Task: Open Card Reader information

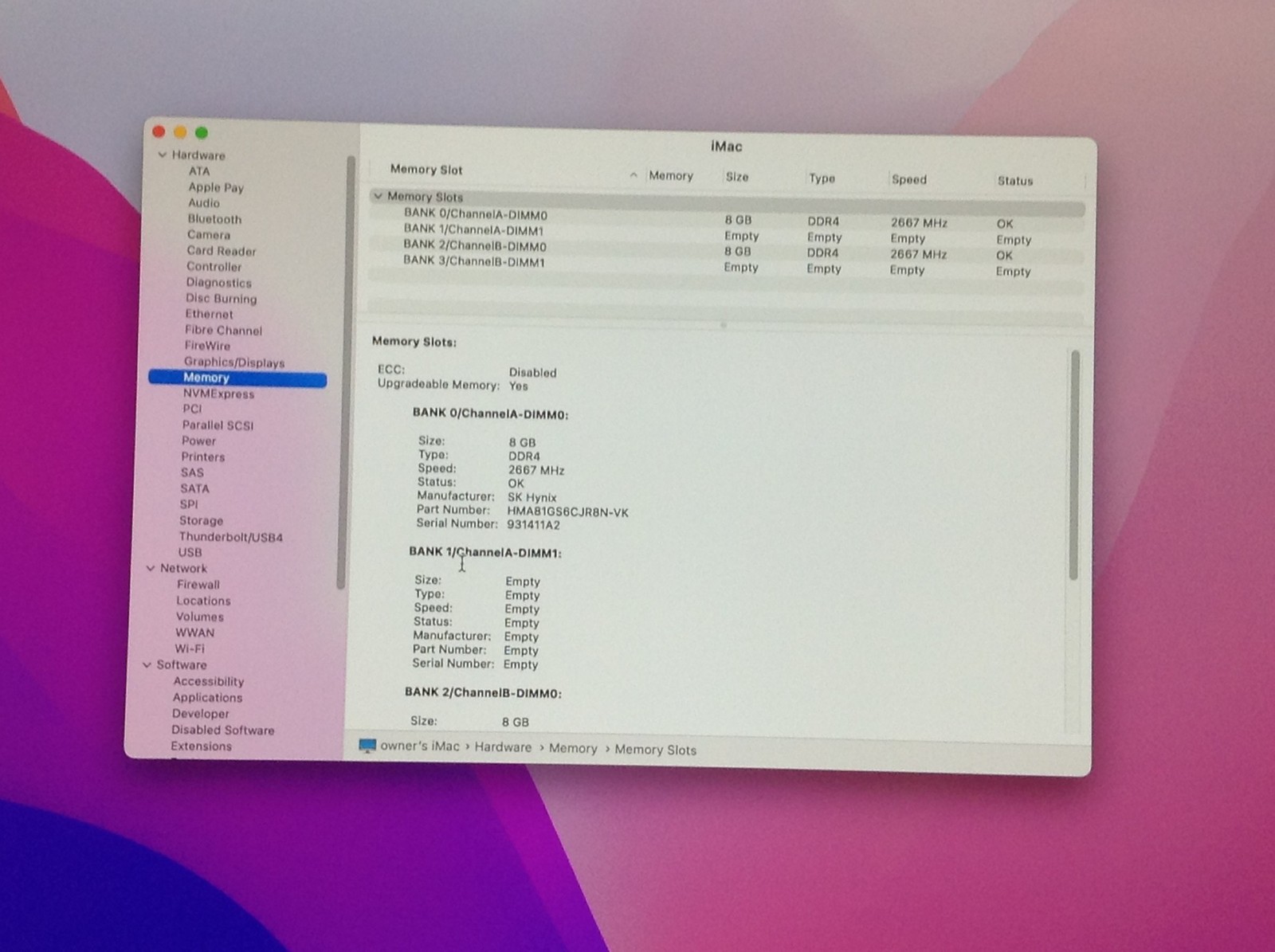Action: 222,251
